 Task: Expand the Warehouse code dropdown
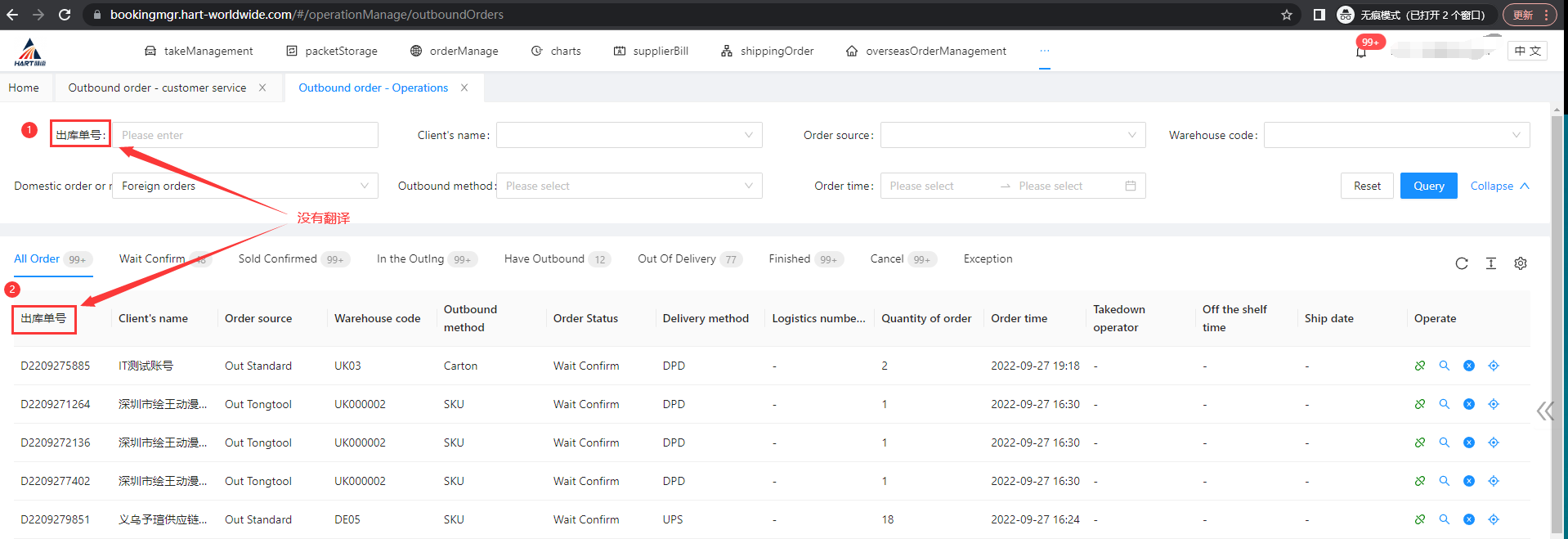[x=1396, y=135]
